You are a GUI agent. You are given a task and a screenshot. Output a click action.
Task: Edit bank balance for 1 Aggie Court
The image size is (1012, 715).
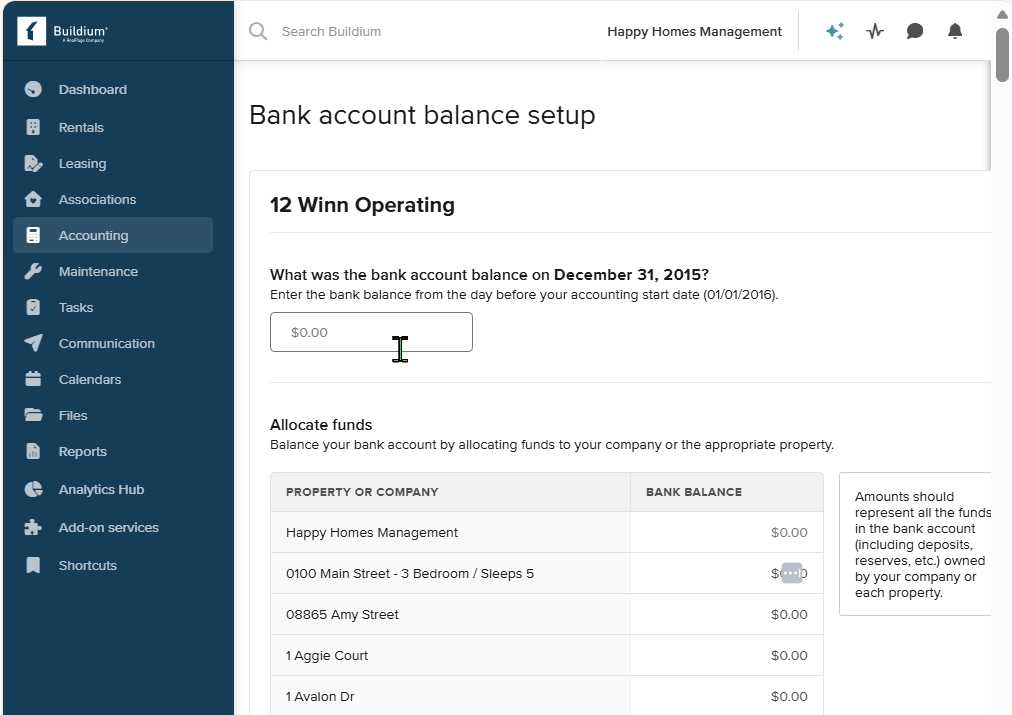[x=727, y=655]
